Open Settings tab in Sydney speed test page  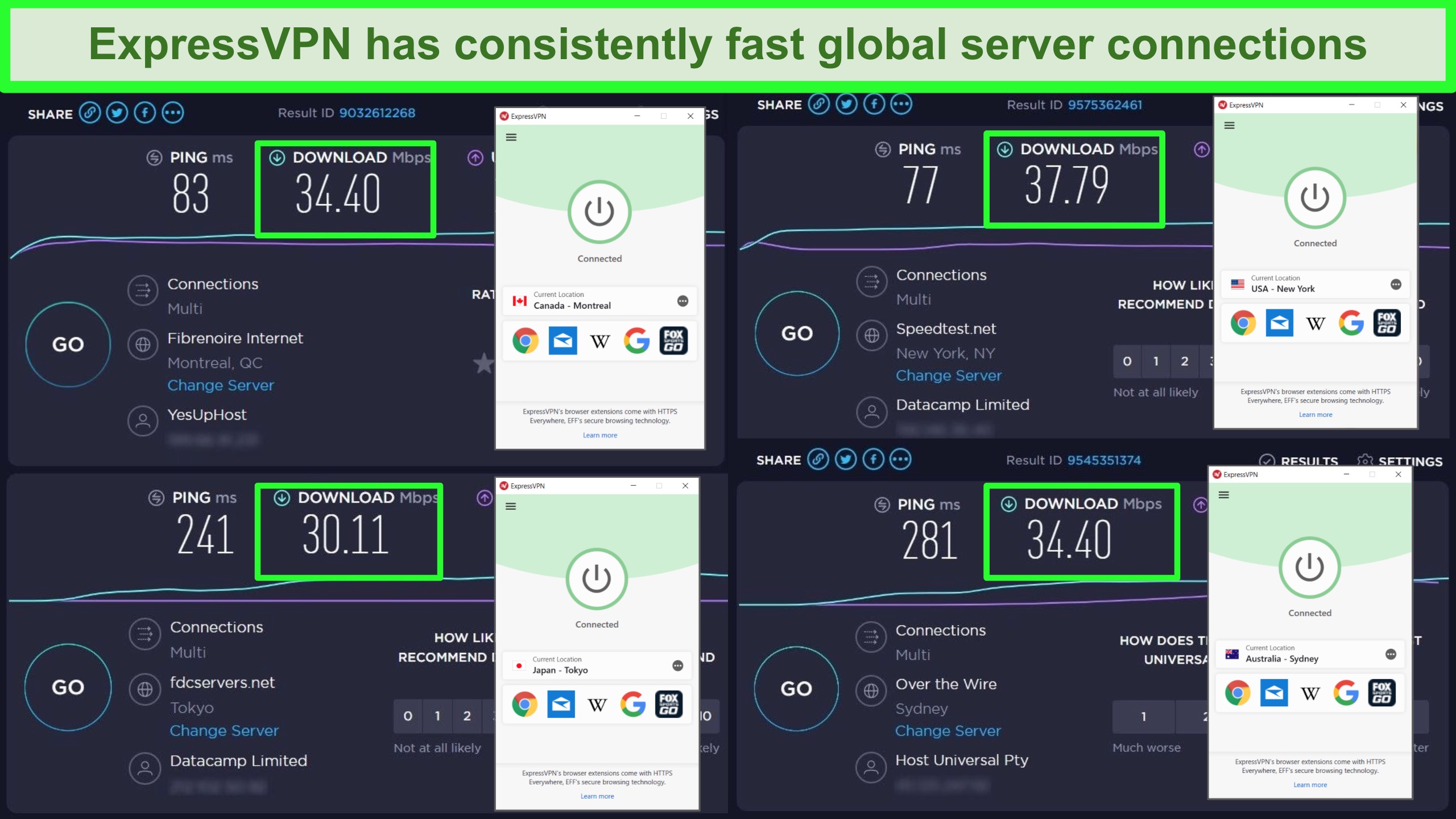1400,461
